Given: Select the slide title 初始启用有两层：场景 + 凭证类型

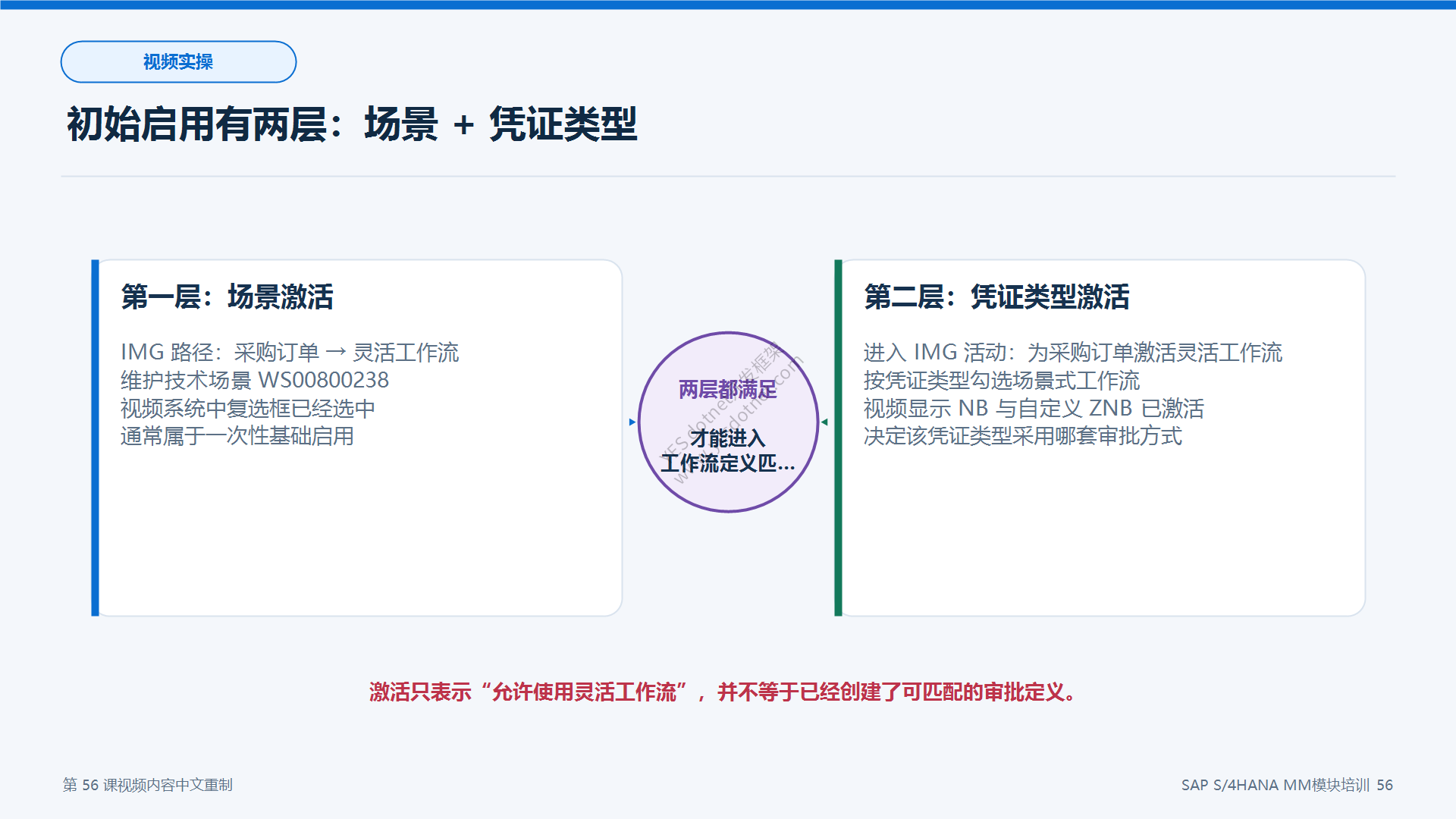Looking at the screenshot, I should (352, 124).
